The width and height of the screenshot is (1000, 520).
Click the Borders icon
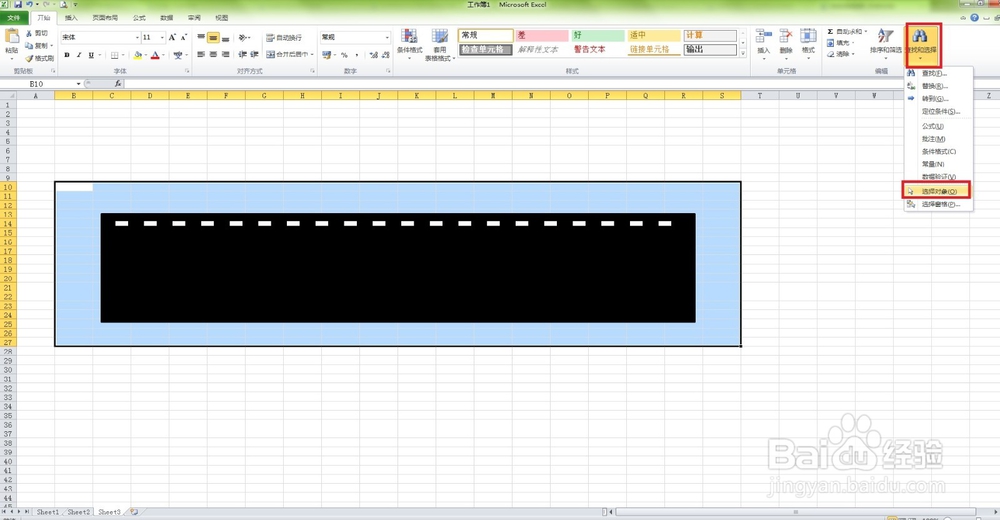pyautogui.click(x=114, y=56)
